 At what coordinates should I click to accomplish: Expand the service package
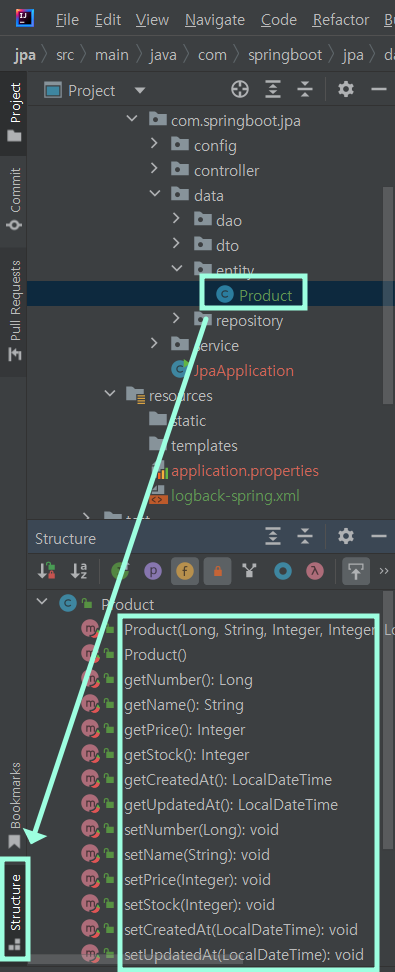point(154,343)
